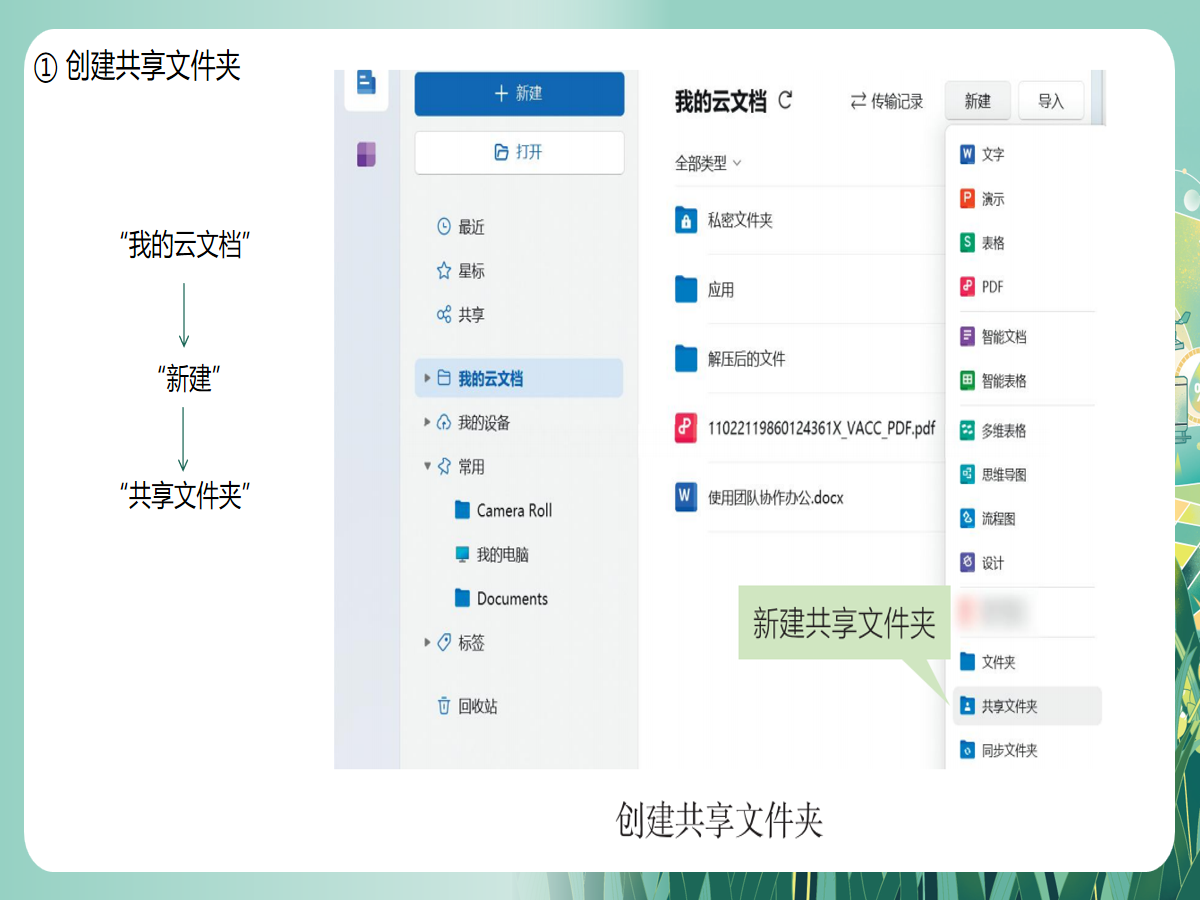This screenshot has height=900, width=1200.
Task: Open the PDF file 11022119860124361X_VACC_PDF.pdf
Action: point(820,428)
